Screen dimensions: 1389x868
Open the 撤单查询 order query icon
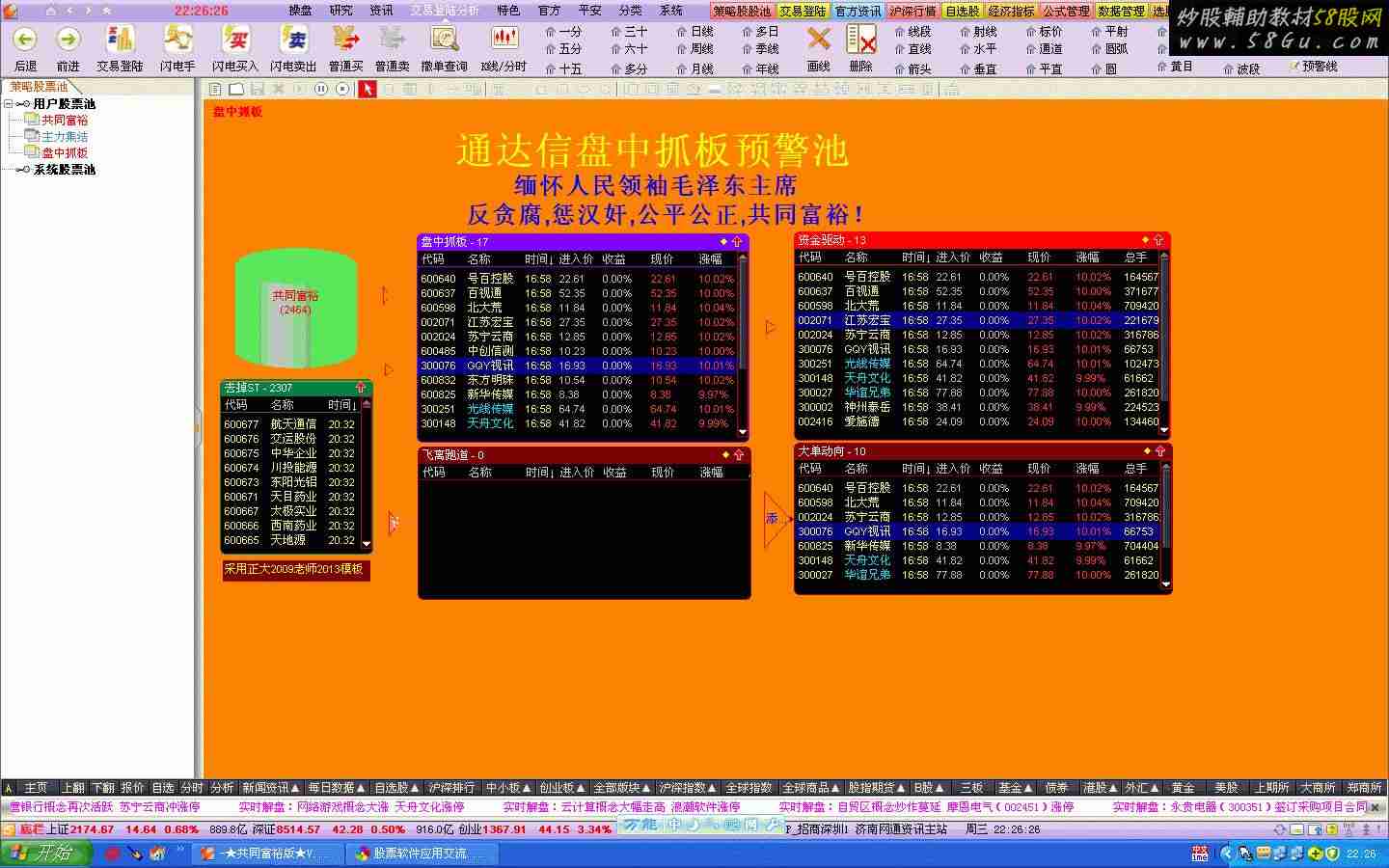pos(444,40)
